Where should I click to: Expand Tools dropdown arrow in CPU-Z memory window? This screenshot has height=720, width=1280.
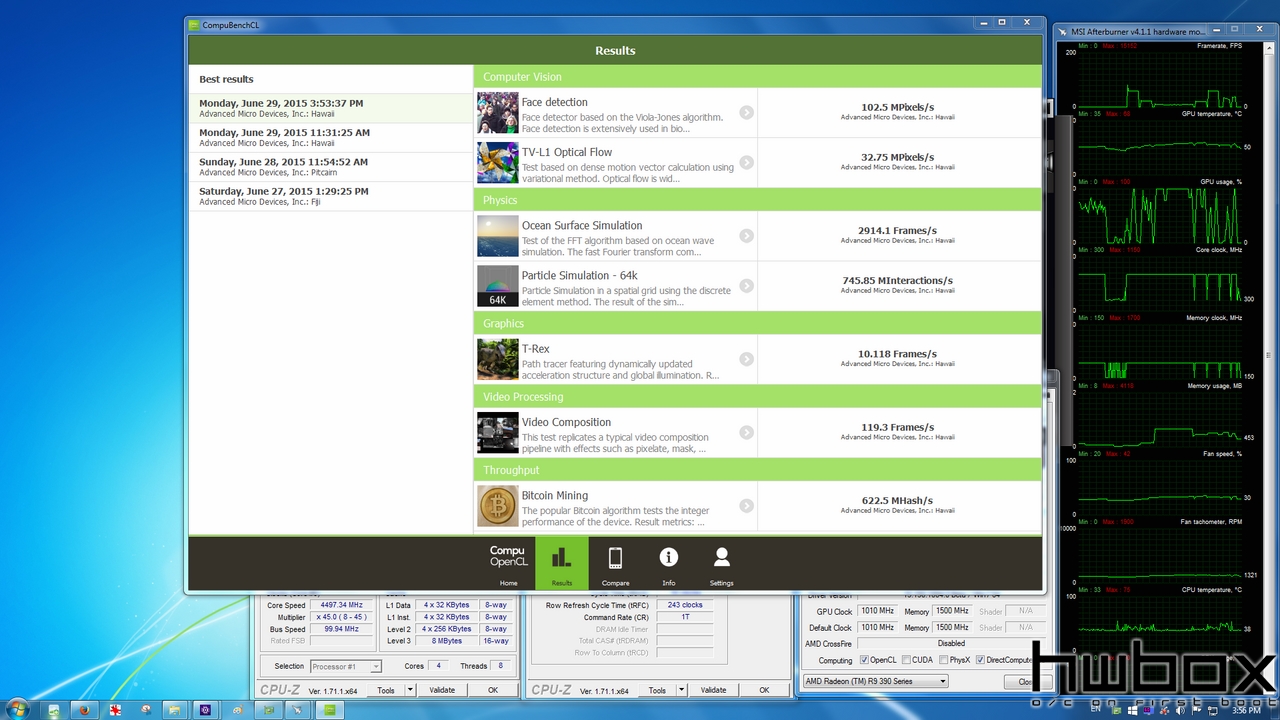pos(681,690)
